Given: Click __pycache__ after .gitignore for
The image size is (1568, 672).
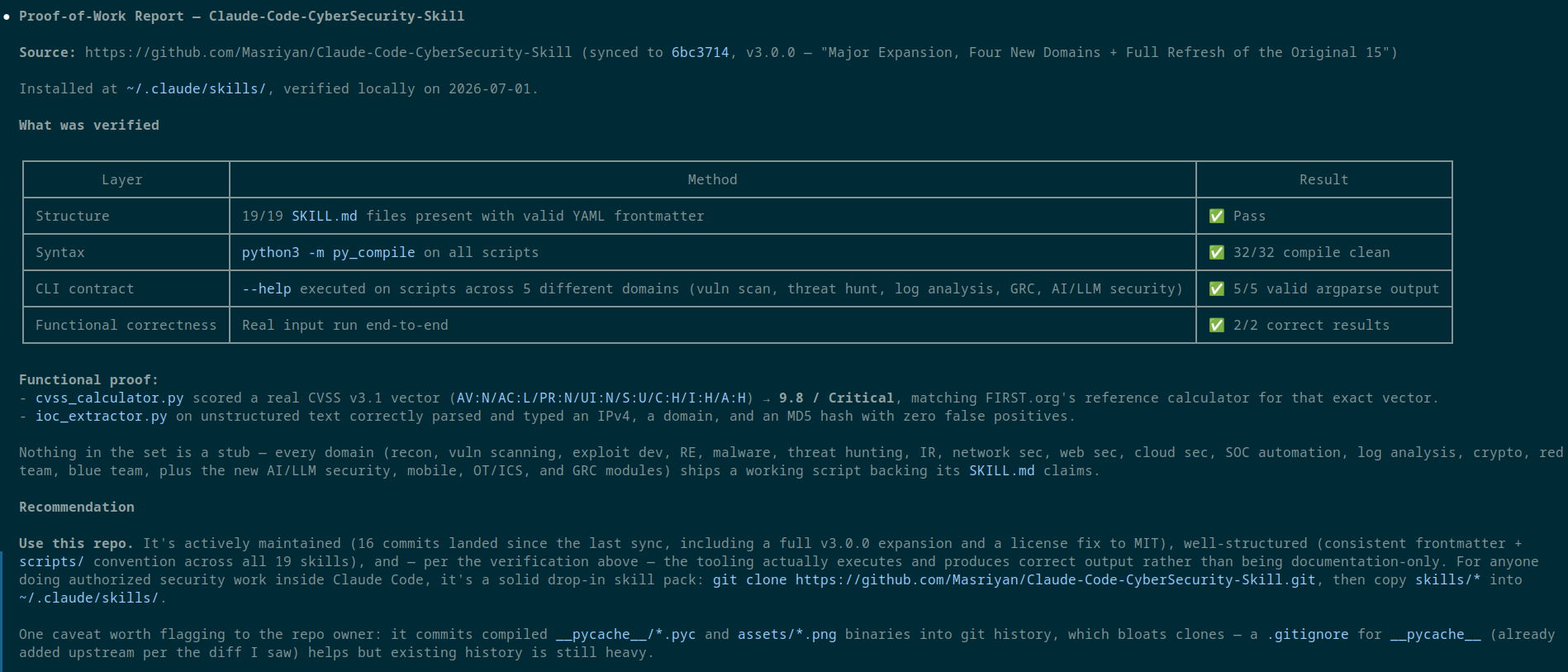Looking at the screenshot, I should tap(1435, 634).
